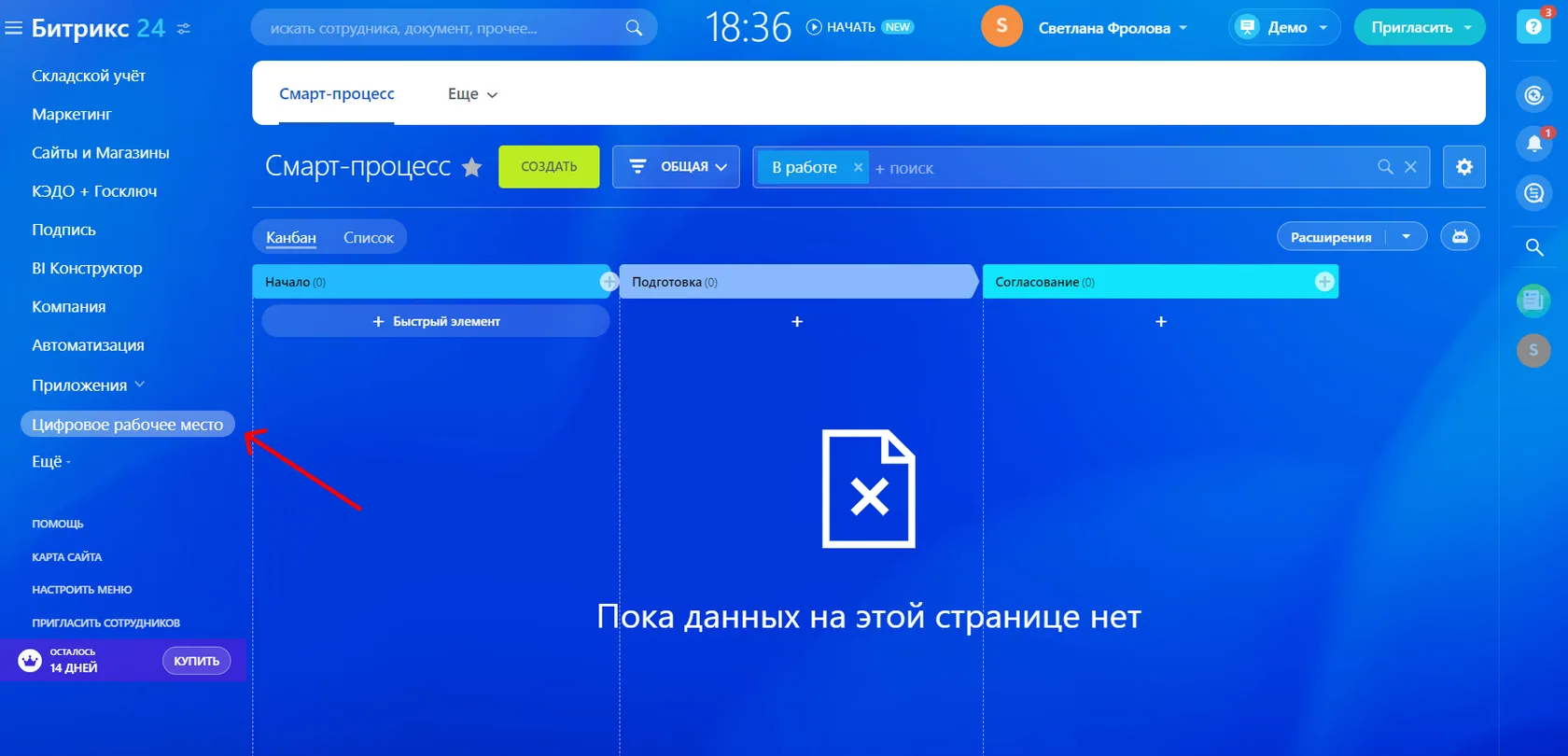Click the green СОЗДАТЬ button
This screenshot has width=1568, height=756.
coord(549,166)
